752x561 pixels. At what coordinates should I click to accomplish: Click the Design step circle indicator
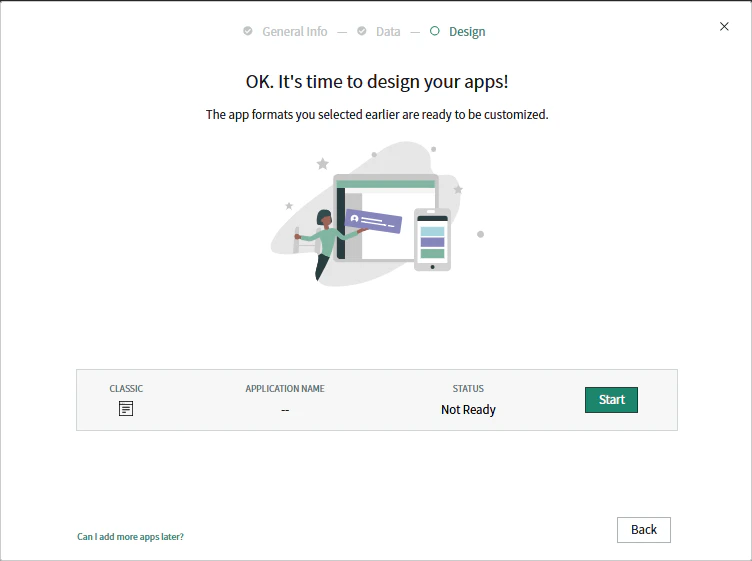click(435, 31)
